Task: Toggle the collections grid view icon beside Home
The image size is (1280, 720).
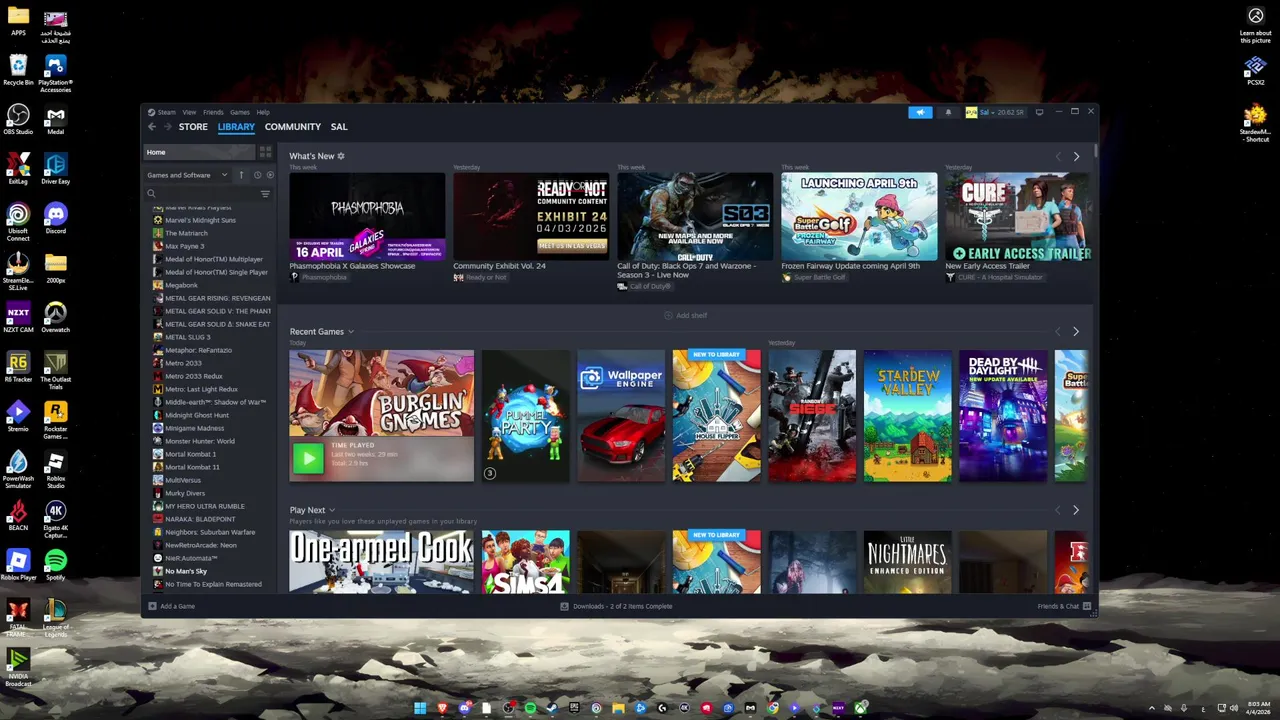Action: tap(265, 152)
